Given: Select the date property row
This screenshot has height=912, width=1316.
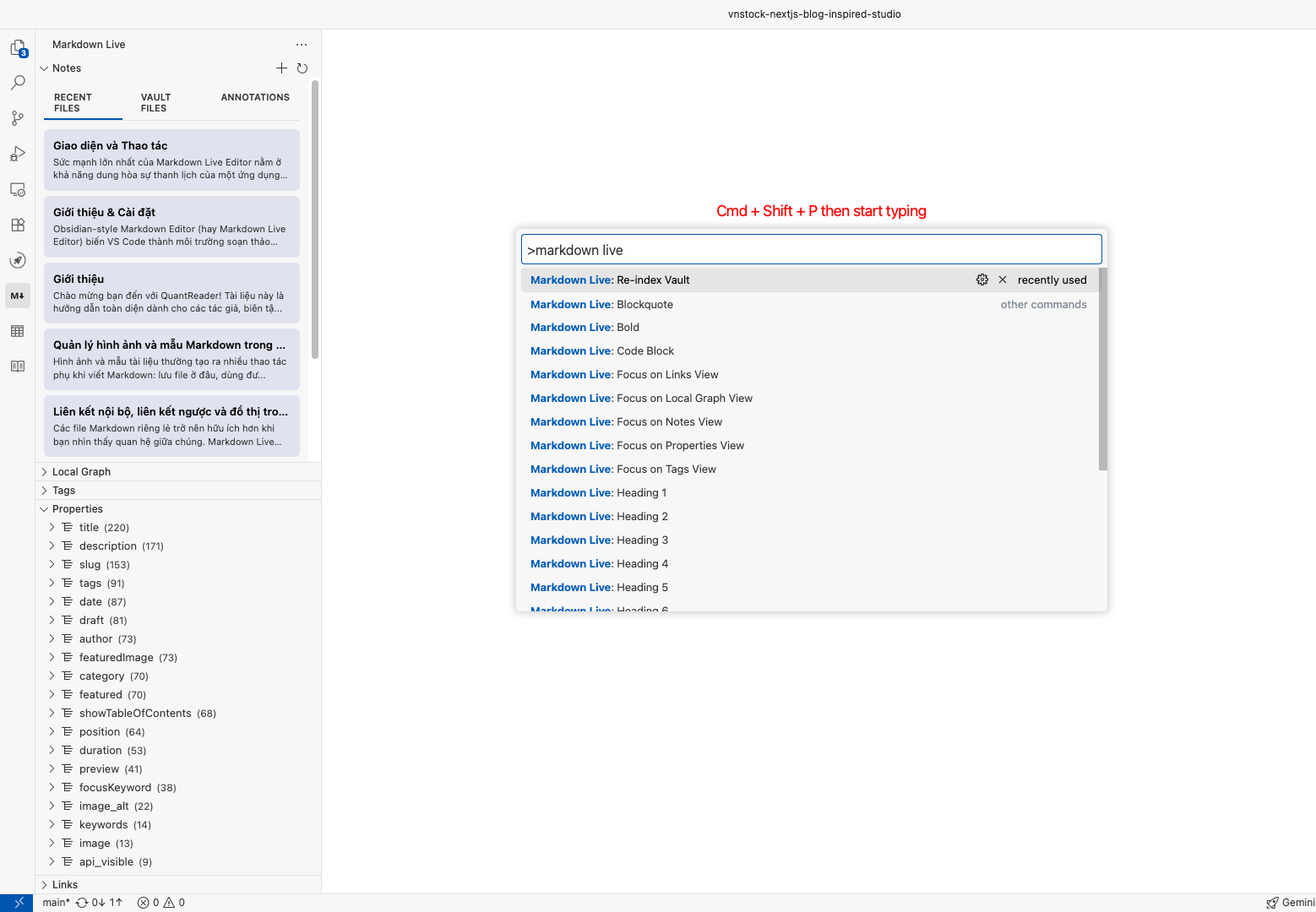Looking at the screenshot, I should coord(178,602).
